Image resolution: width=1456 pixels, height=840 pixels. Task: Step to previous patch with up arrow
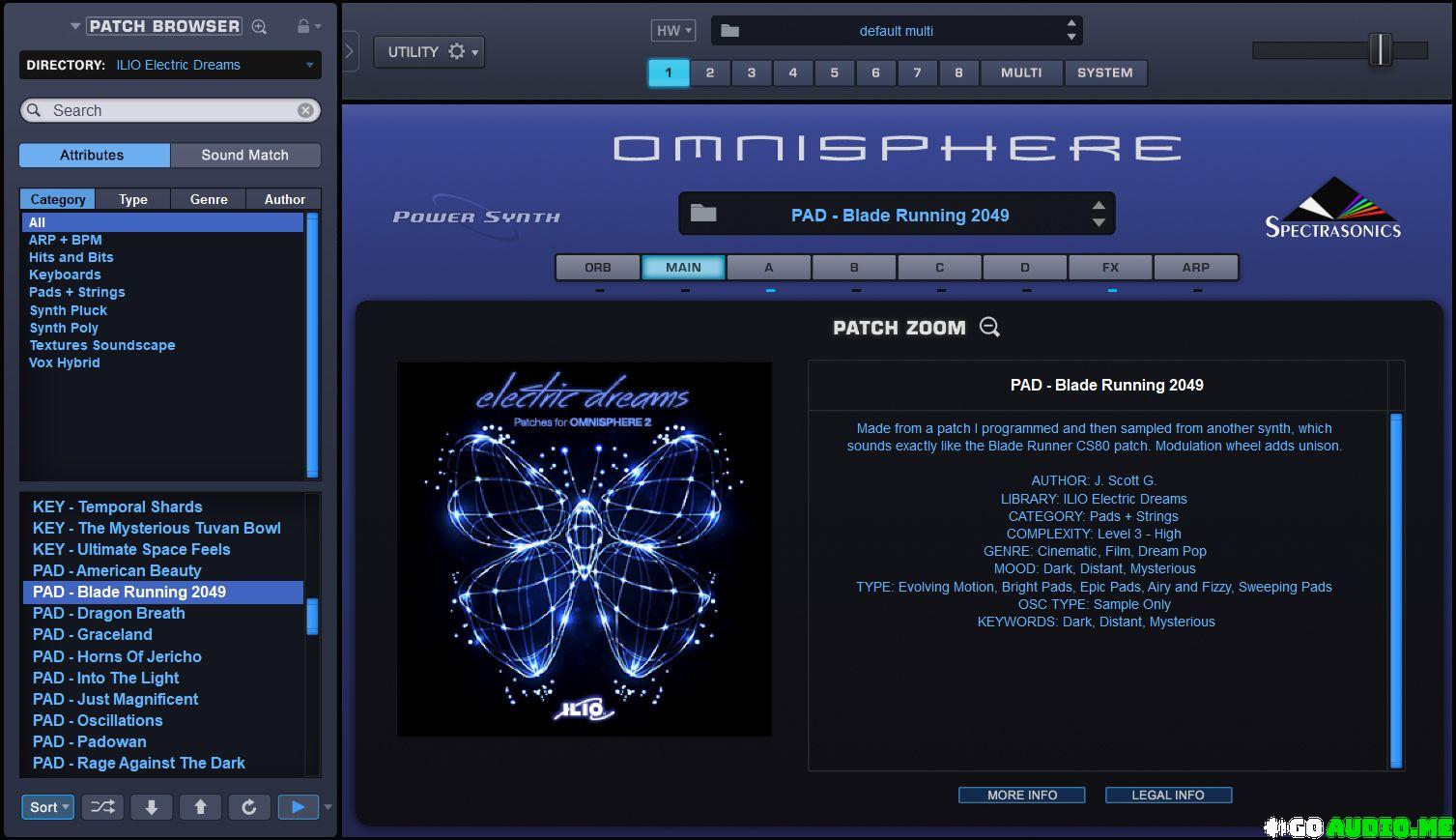click(200, 807)
